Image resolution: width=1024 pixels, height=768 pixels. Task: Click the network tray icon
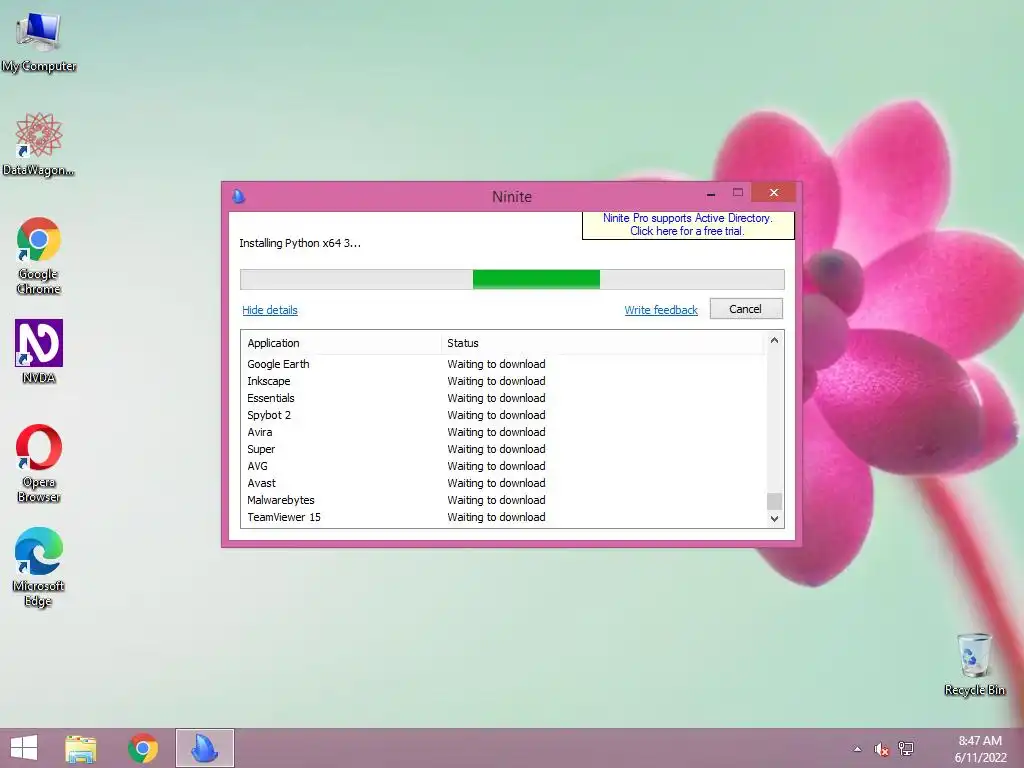pyautogui.click(x=906, y=749)
